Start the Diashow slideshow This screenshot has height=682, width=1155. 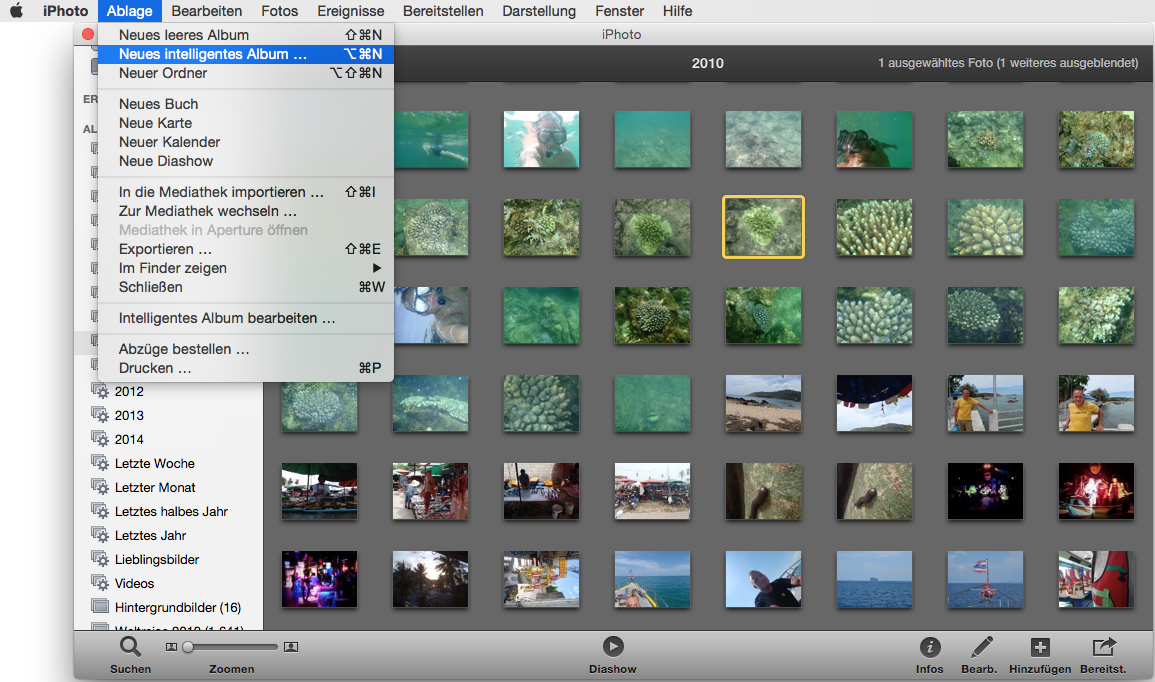[x=612, y=648]
